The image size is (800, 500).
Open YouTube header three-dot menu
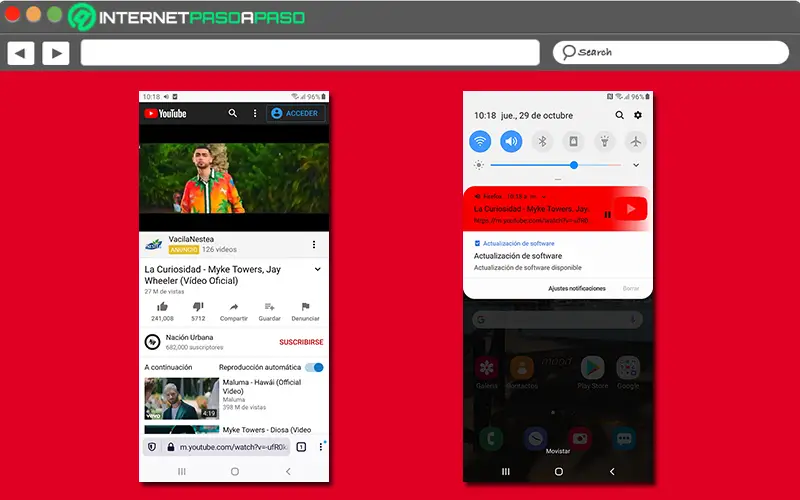(255, 113)
